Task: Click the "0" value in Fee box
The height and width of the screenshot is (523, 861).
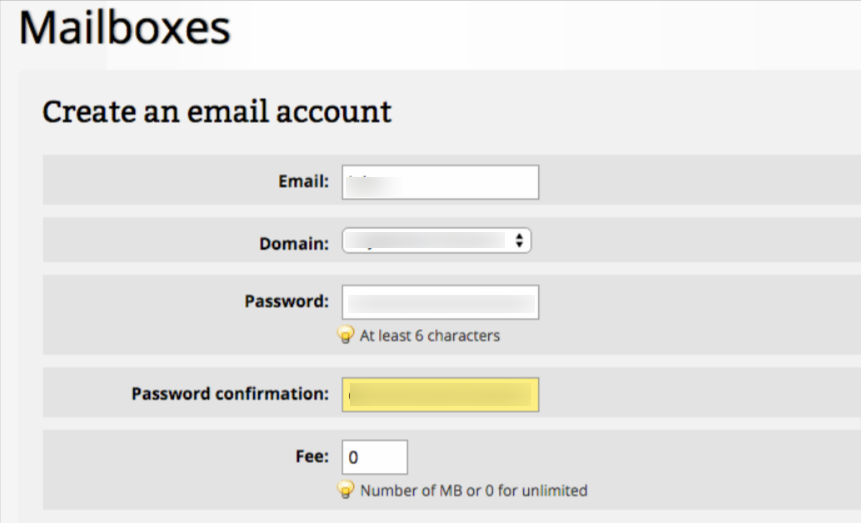Action: pyautogui.click(x=353, y=457)
